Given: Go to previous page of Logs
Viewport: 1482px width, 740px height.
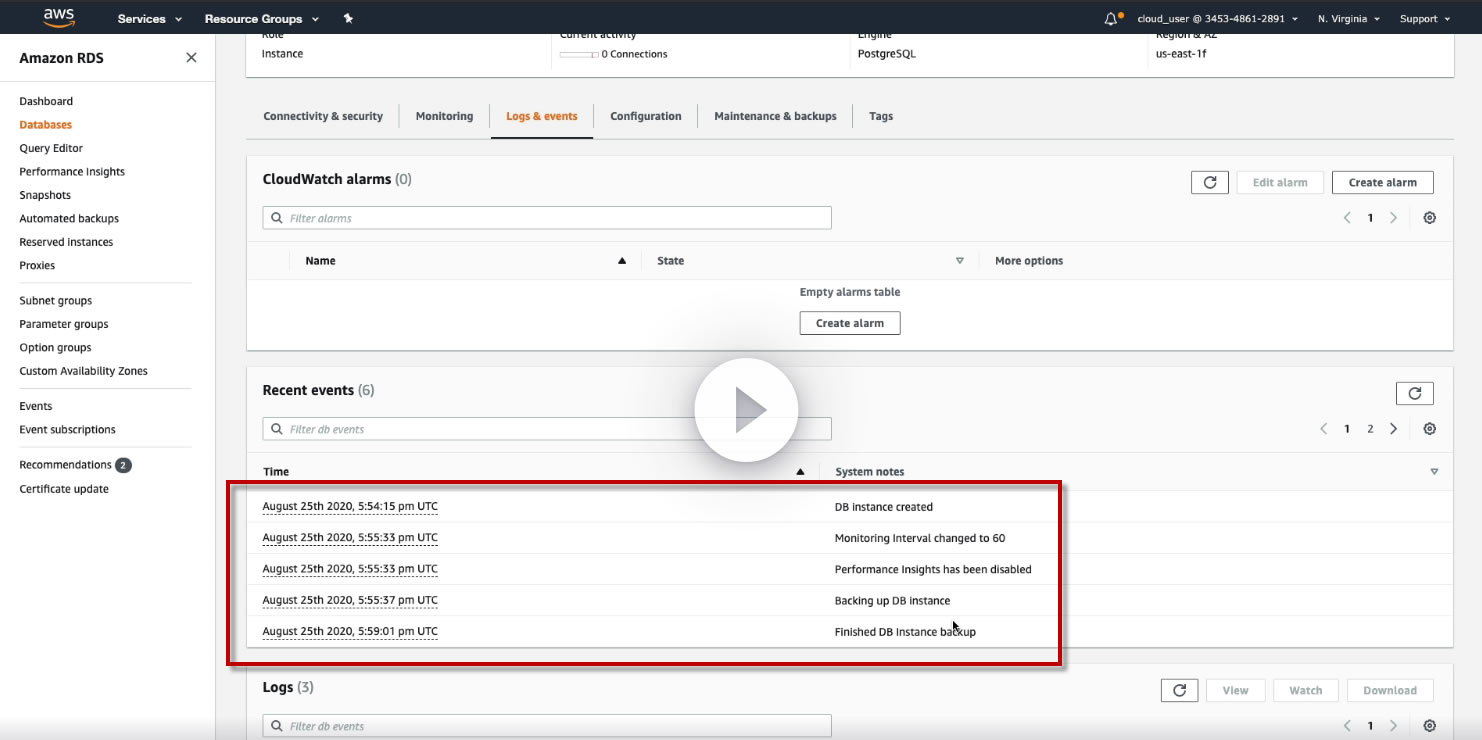Looking at the screenshot, I should pyautogui.click(x=1347, y=726).
